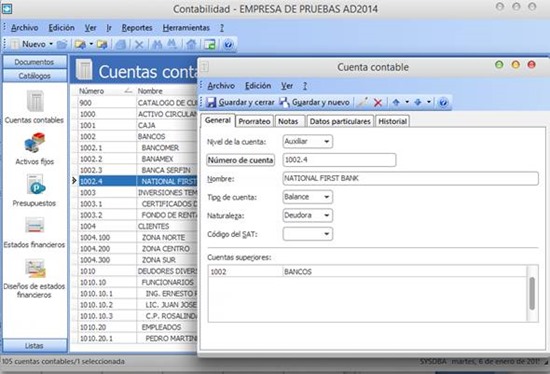
Task: Open Cuentas contables catalog icon
Action: pyautogui.click(x=34, y=106)
